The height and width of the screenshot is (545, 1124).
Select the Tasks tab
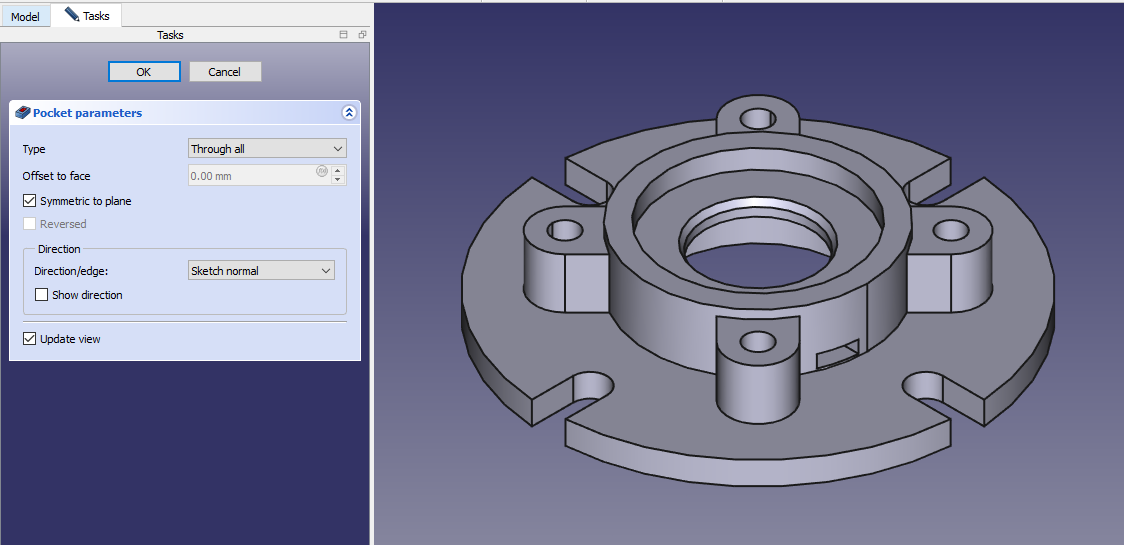click(87, 16)
